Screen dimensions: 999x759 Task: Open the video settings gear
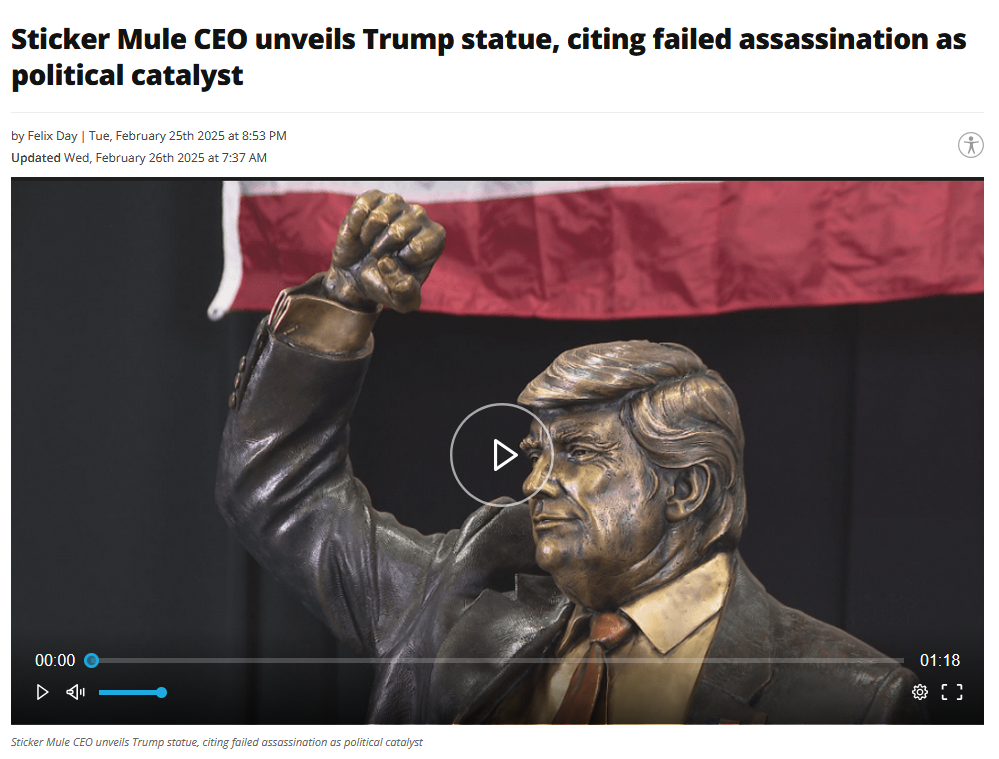pos(919,692)
